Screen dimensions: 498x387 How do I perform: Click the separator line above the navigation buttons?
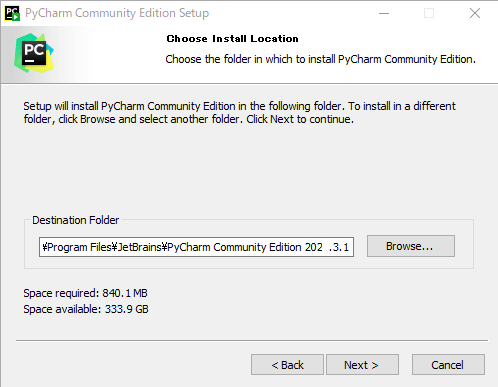[252, 341]
